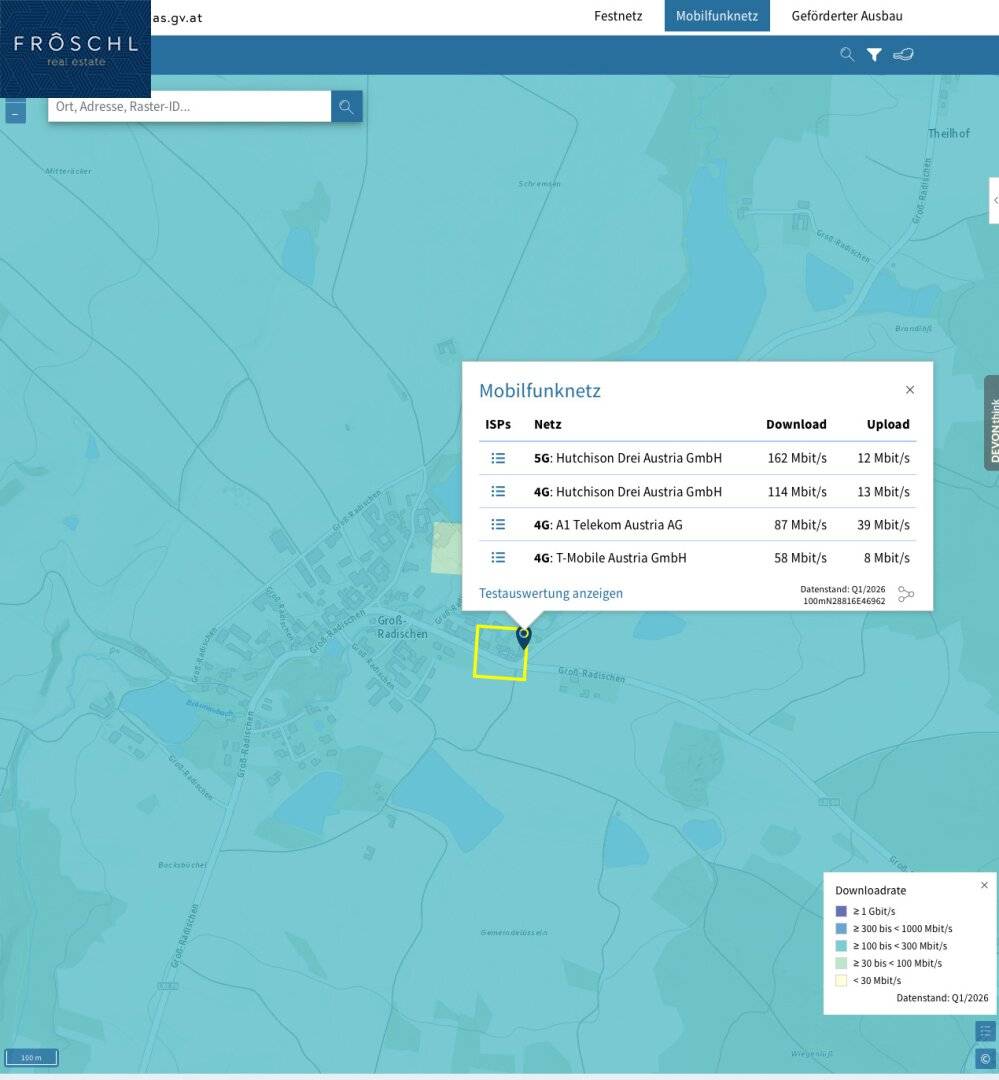999x1080 pixels.
Task: Click the Groß-Radischen village label
Action: pyautogui.click(x=402, y=627)
